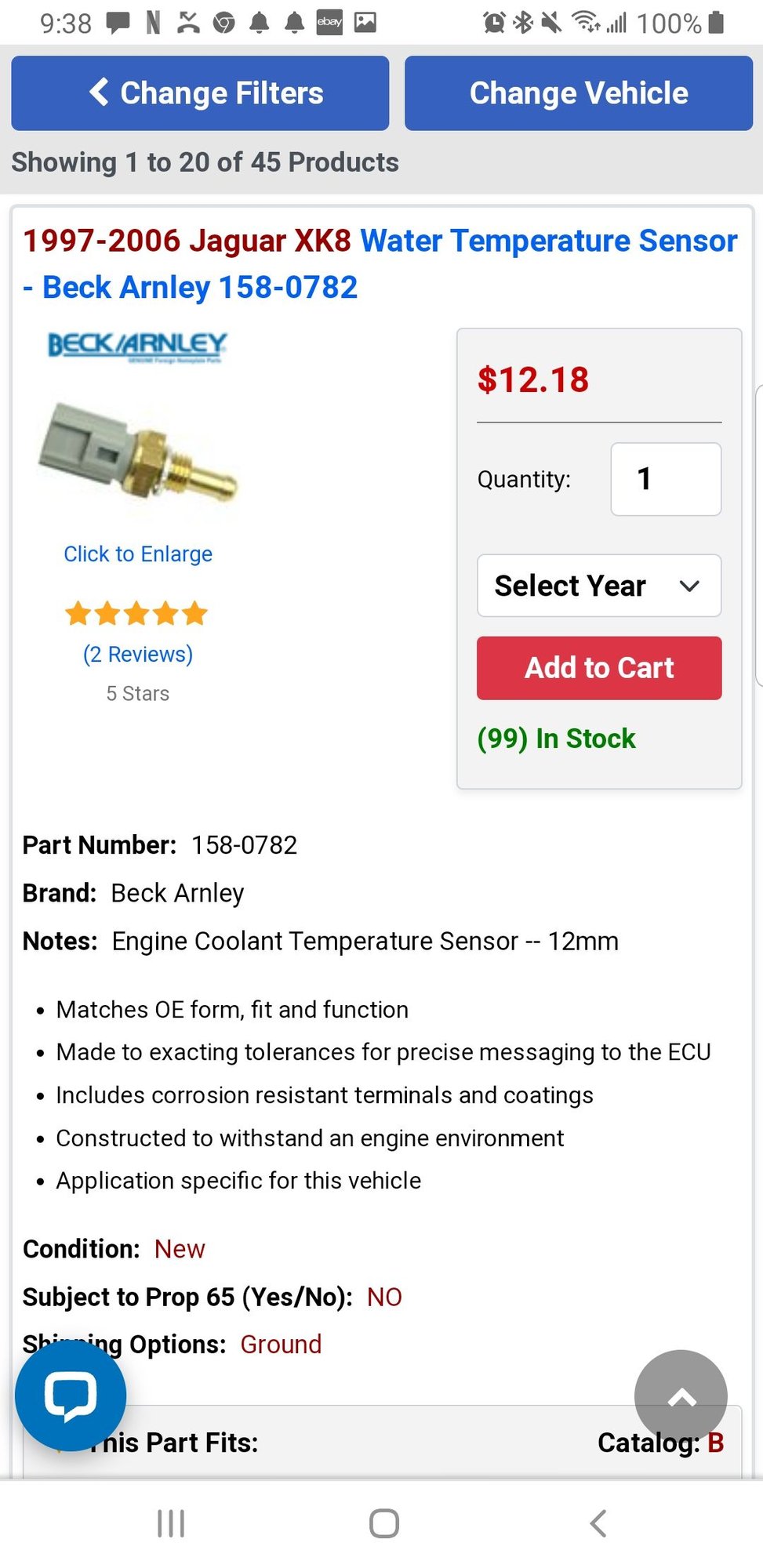
Task: Tap the Android recent apps icon
Action: point(171,1523)
